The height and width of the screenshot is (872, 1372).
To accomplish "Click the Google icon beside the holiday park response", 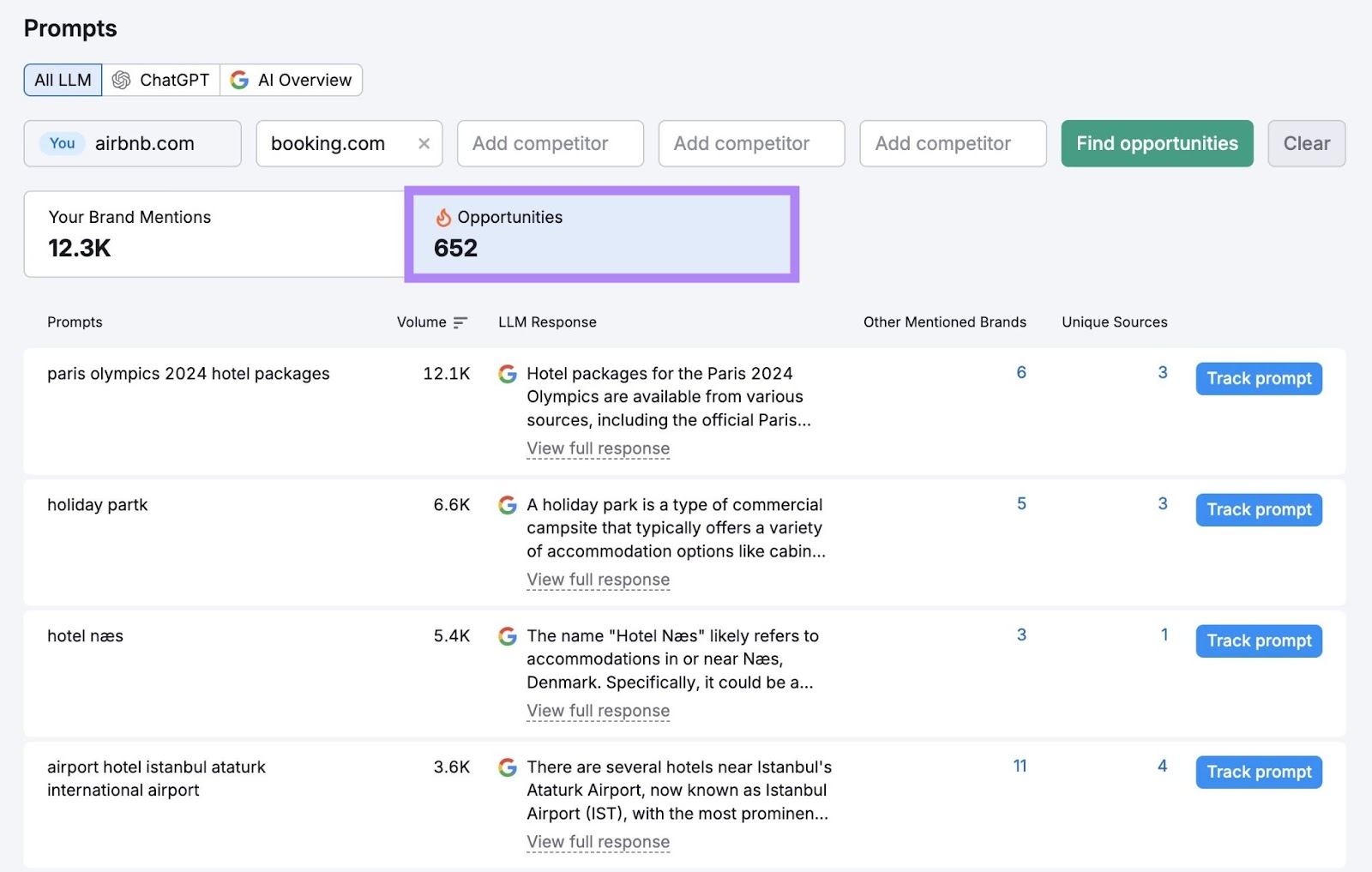I will [x=508, y=505].
